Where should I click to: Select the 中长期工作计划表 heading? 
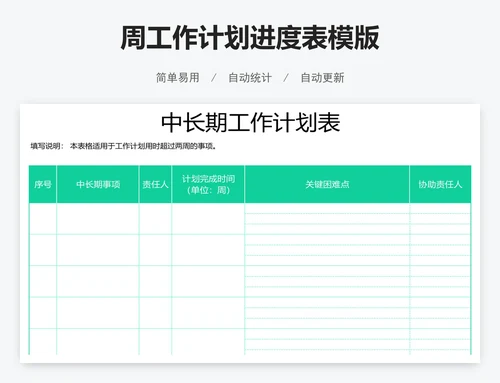coord(250,123)
